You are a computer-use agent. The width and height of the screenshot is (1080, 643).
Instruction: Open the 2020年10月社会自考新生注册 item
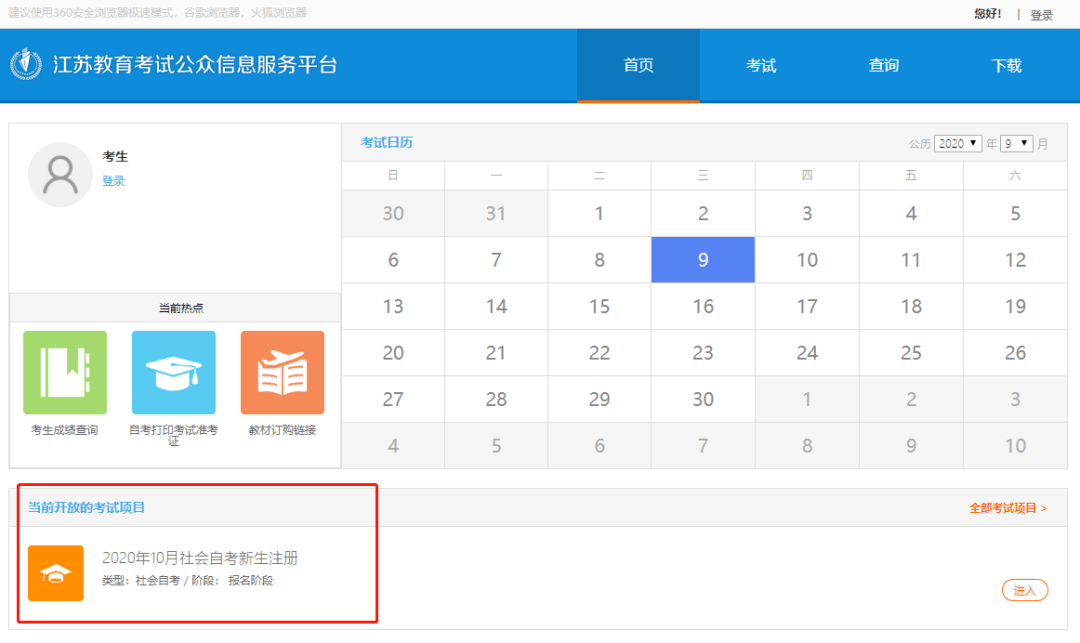pyautogui.click(x=200, y=558)
